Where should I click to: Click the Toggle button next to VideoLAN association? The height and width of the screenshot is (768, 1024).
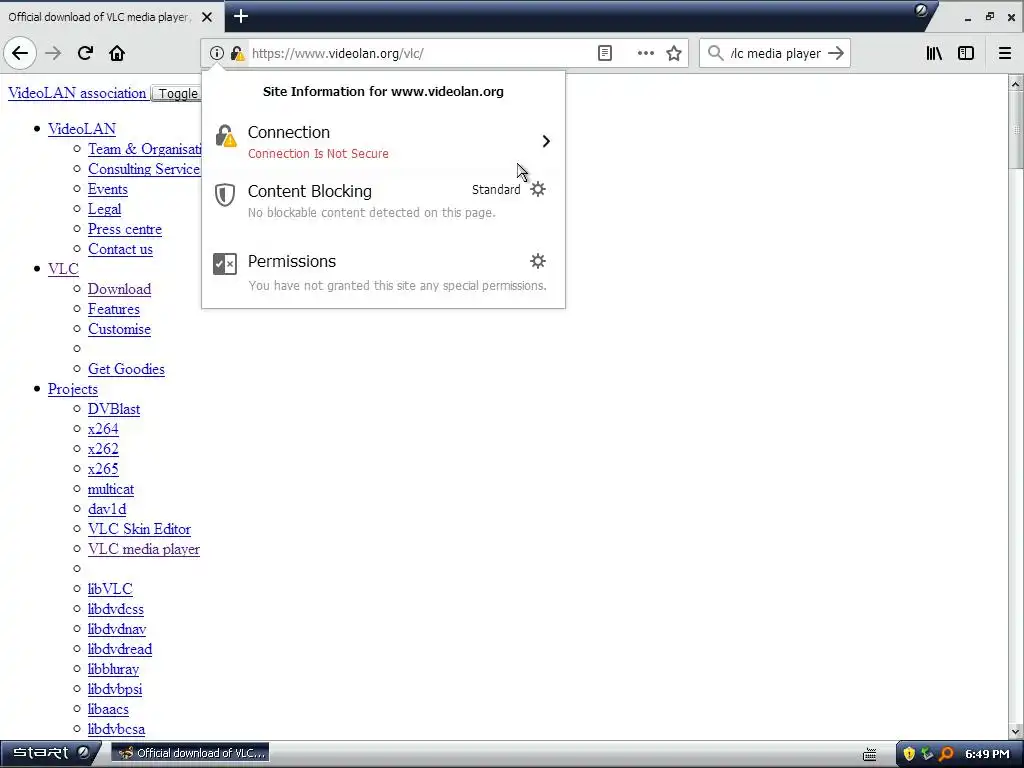(x=177, y=93)
